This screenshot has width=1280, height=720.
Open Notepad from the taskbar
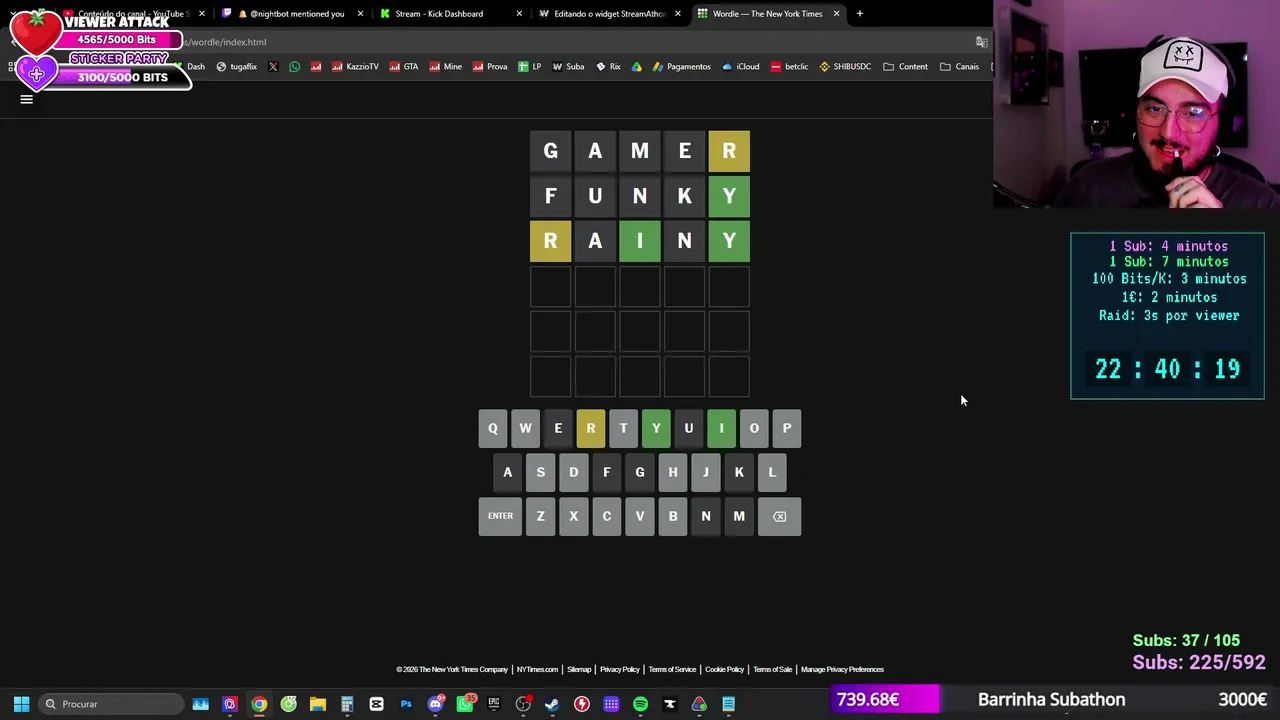(729, 704)
